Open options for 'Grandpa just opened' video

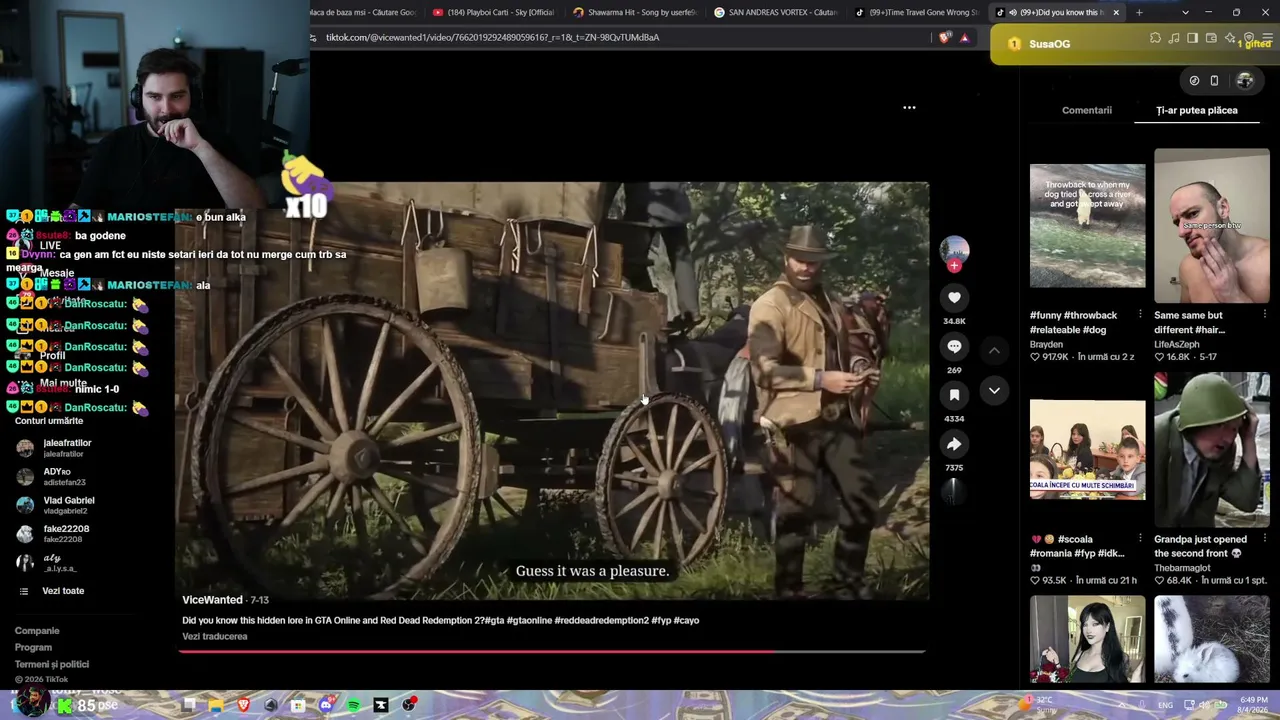(1264, 539)
